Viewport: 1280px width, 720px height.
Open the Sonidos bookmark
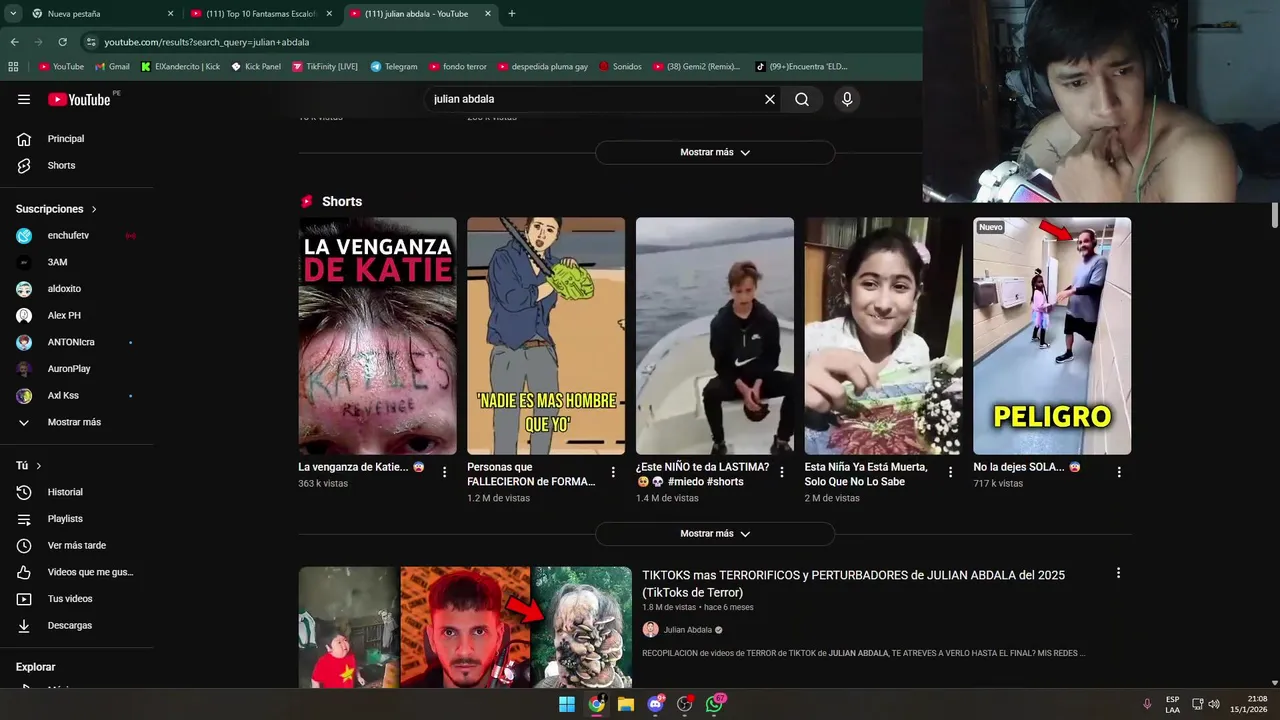(x=620, y=66)
